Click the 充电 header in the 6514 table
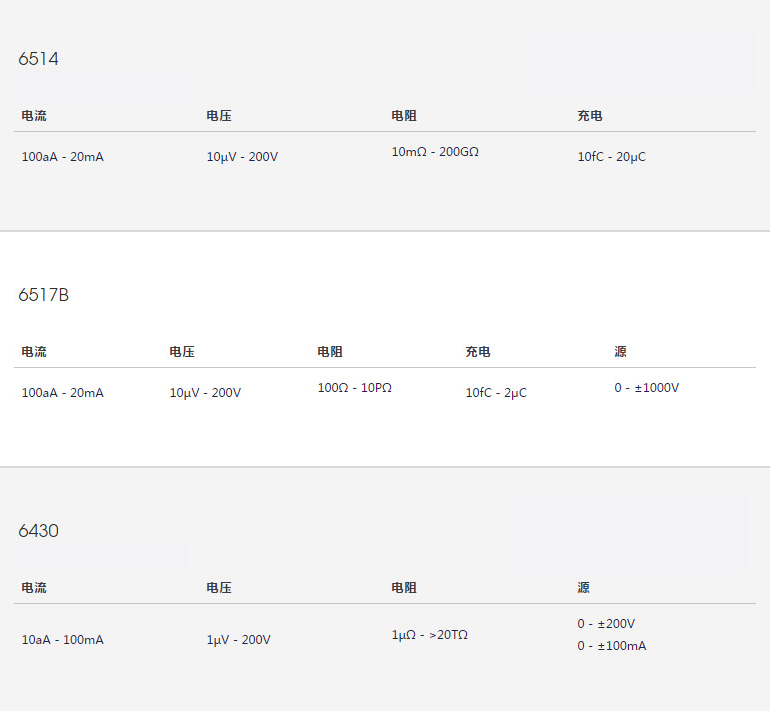The width and height of the screenshot is (770, 711). click(590, 116)
